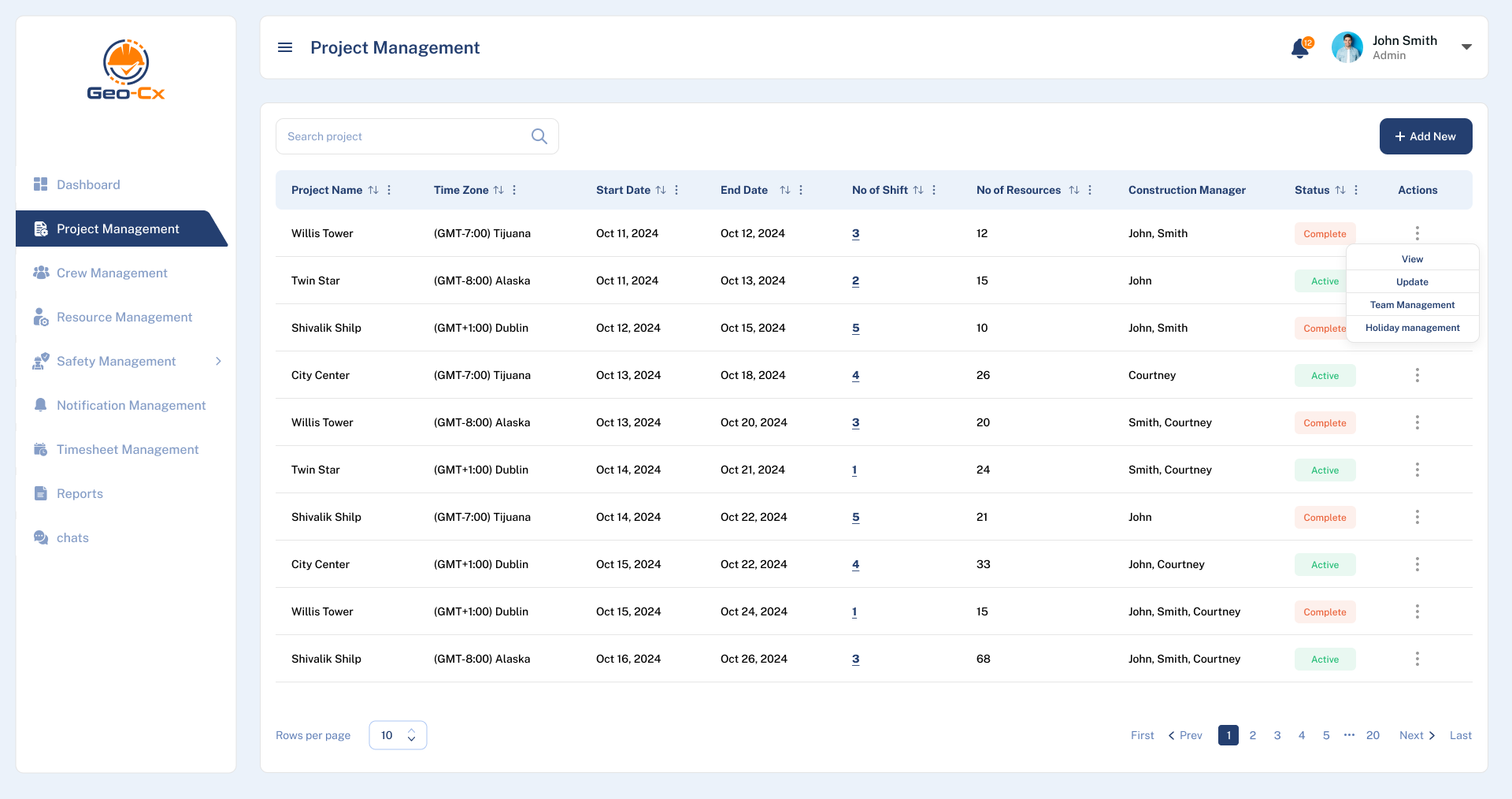Image resolution: width=1512 pixels, height=799 pixels.
Task: Click the notification bell icon
Action: pos(1300,49)
